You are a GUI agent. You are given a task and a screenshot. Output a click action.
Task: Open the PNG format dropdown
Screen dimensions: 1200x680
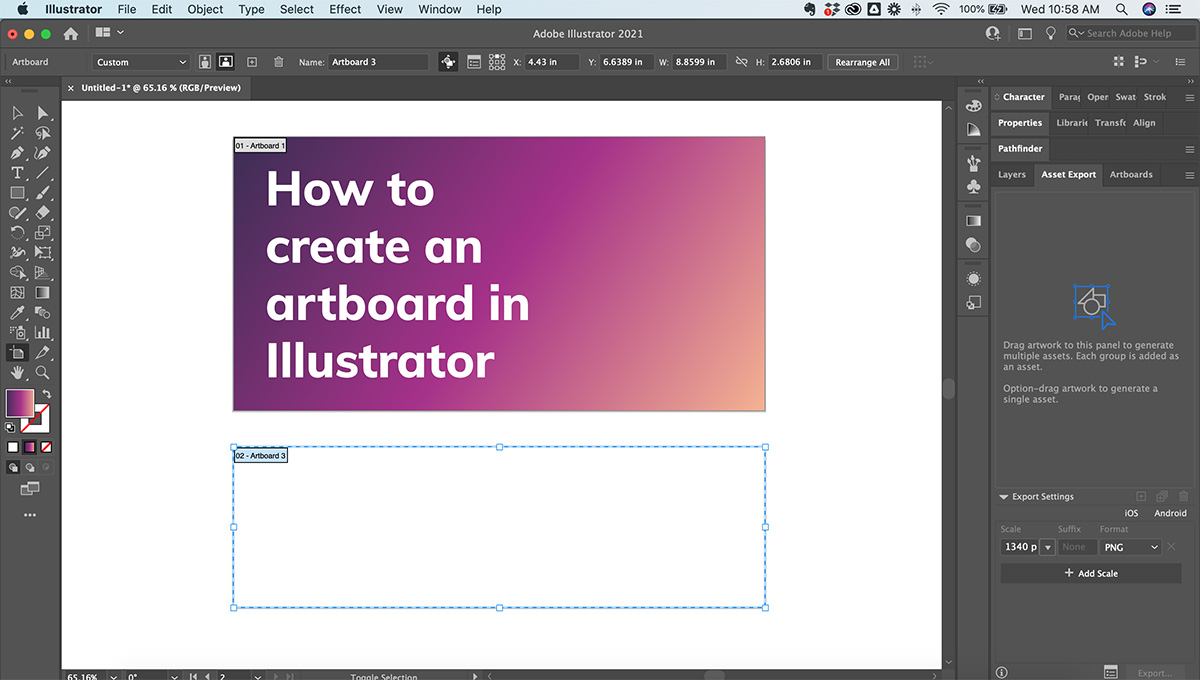1130,547
